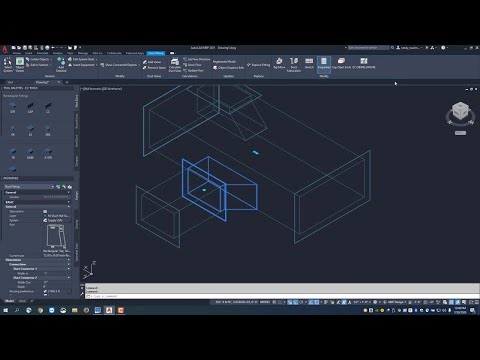Select the GTR rectangular fitting tool

(x=13, y=108)
